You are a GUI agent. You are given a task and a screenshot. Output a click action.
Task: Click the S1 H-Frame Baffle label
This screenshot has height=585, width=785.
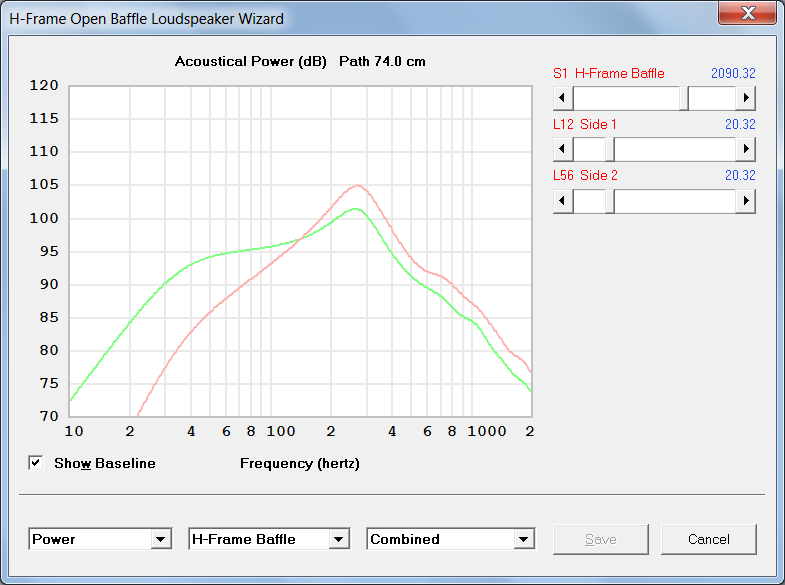point(609,73)
